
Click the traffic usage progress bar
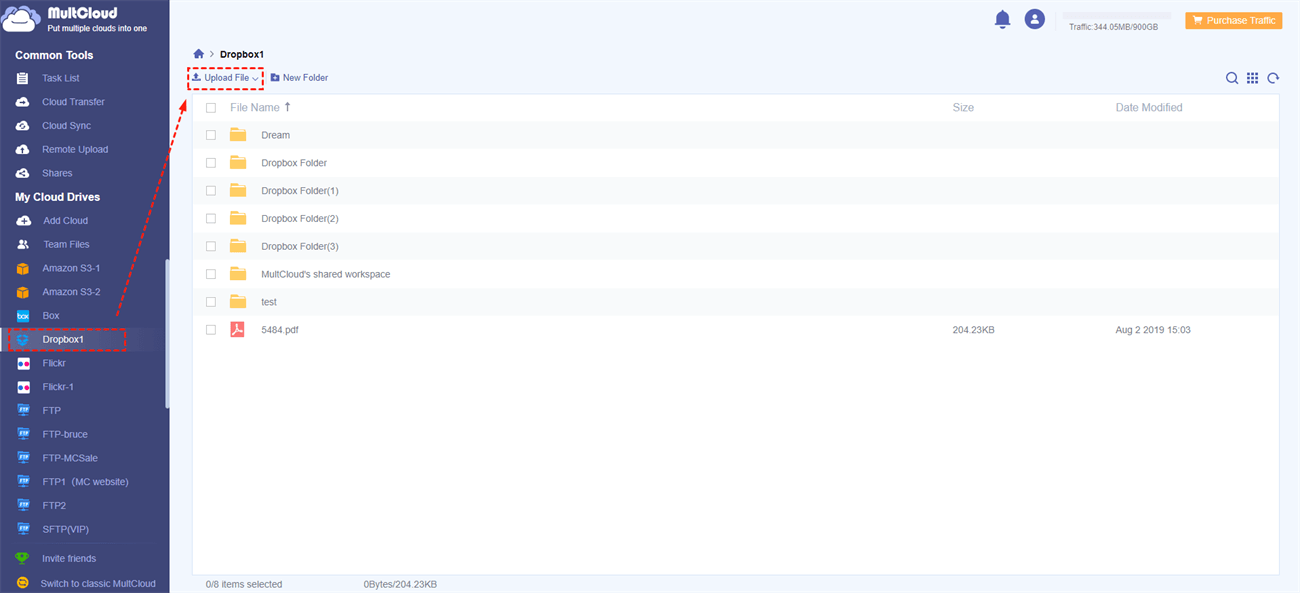pos(1116,16)
